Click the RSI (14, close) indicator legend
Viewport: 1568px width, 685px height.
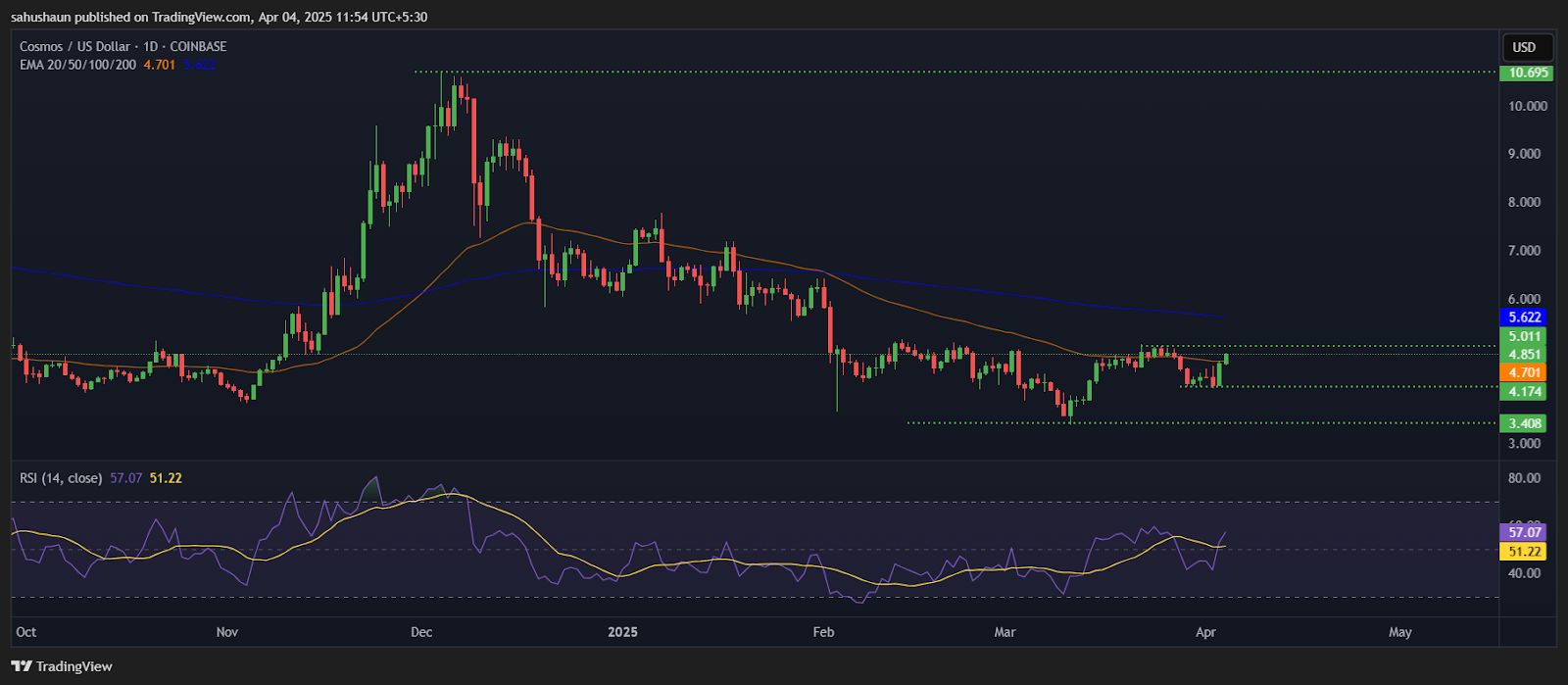tap(61, 478)
